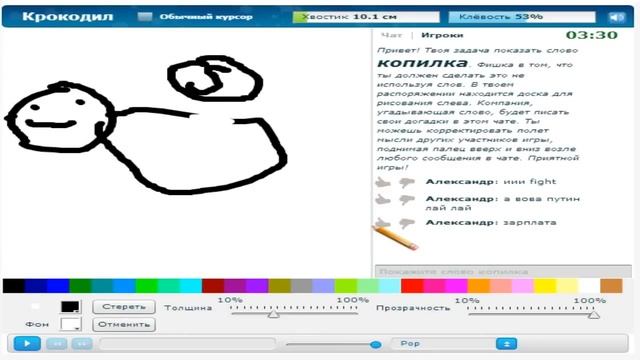Open the Pop genre dropdown arrow button

(507, 344)
